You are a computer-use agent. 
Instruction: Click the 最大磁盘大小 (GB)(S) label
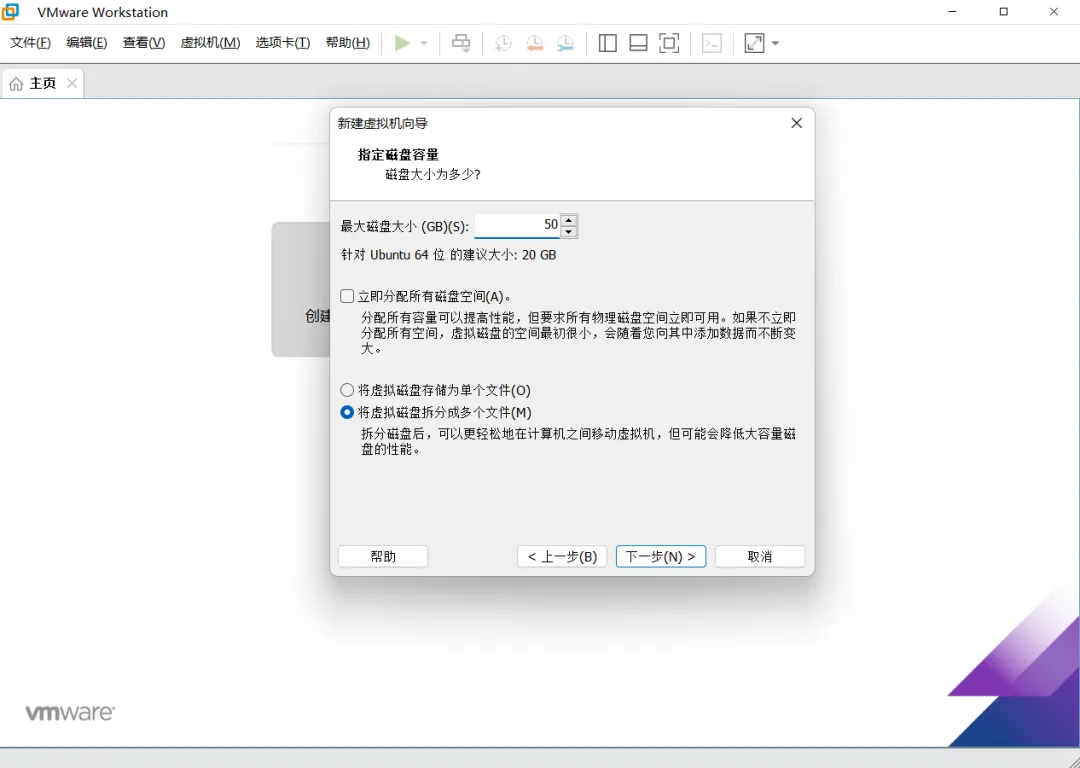coord(404,226)
